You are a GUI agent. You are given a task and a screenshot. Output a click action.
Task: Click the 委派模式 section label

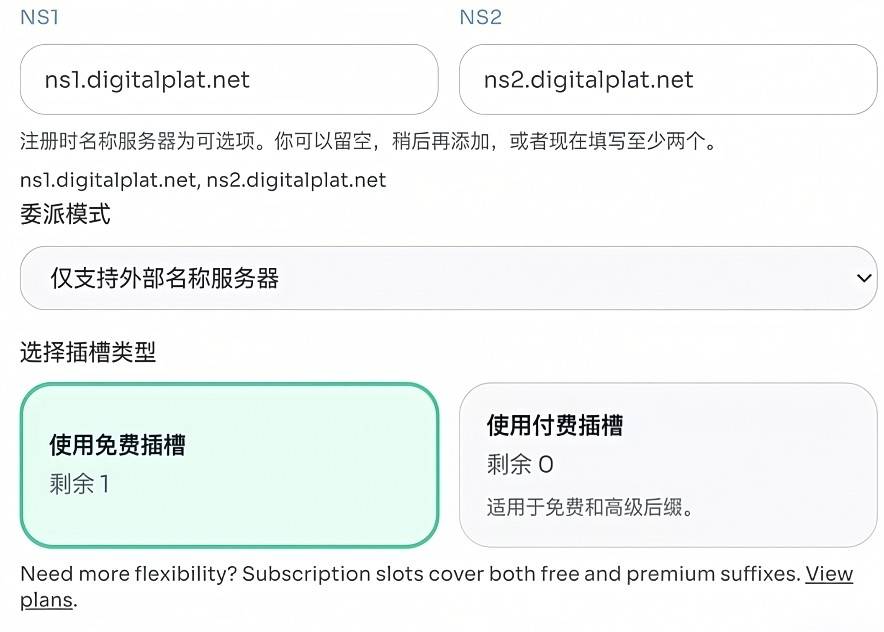click(65, 214)
